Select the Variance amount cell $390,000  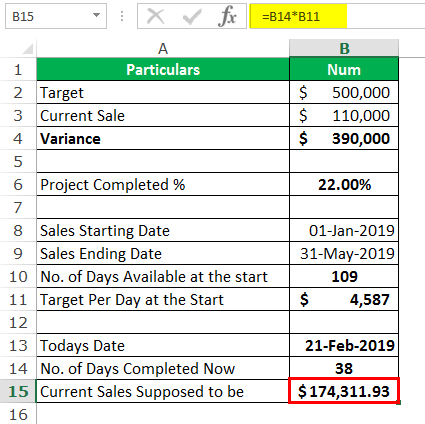[x=344, y=138]
